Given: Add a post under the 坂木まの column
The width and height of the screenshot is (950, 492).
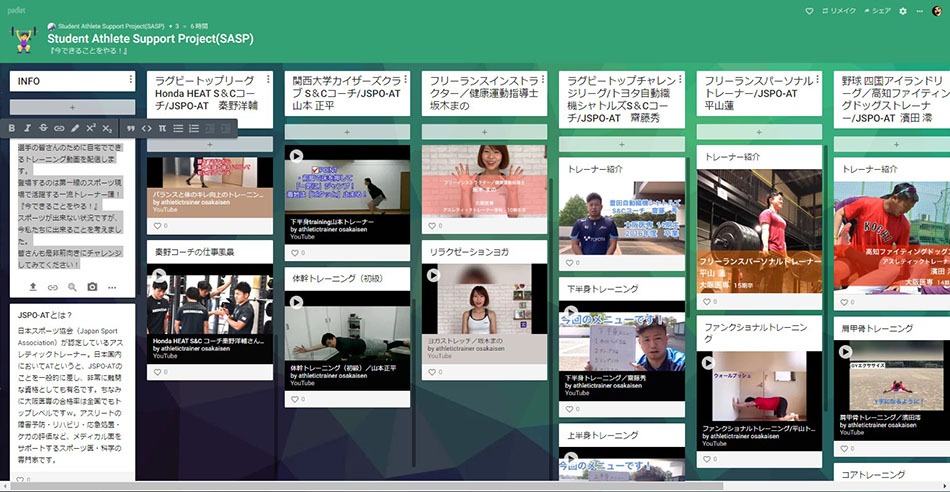Looking at the screenshot, I should point(484,131).
